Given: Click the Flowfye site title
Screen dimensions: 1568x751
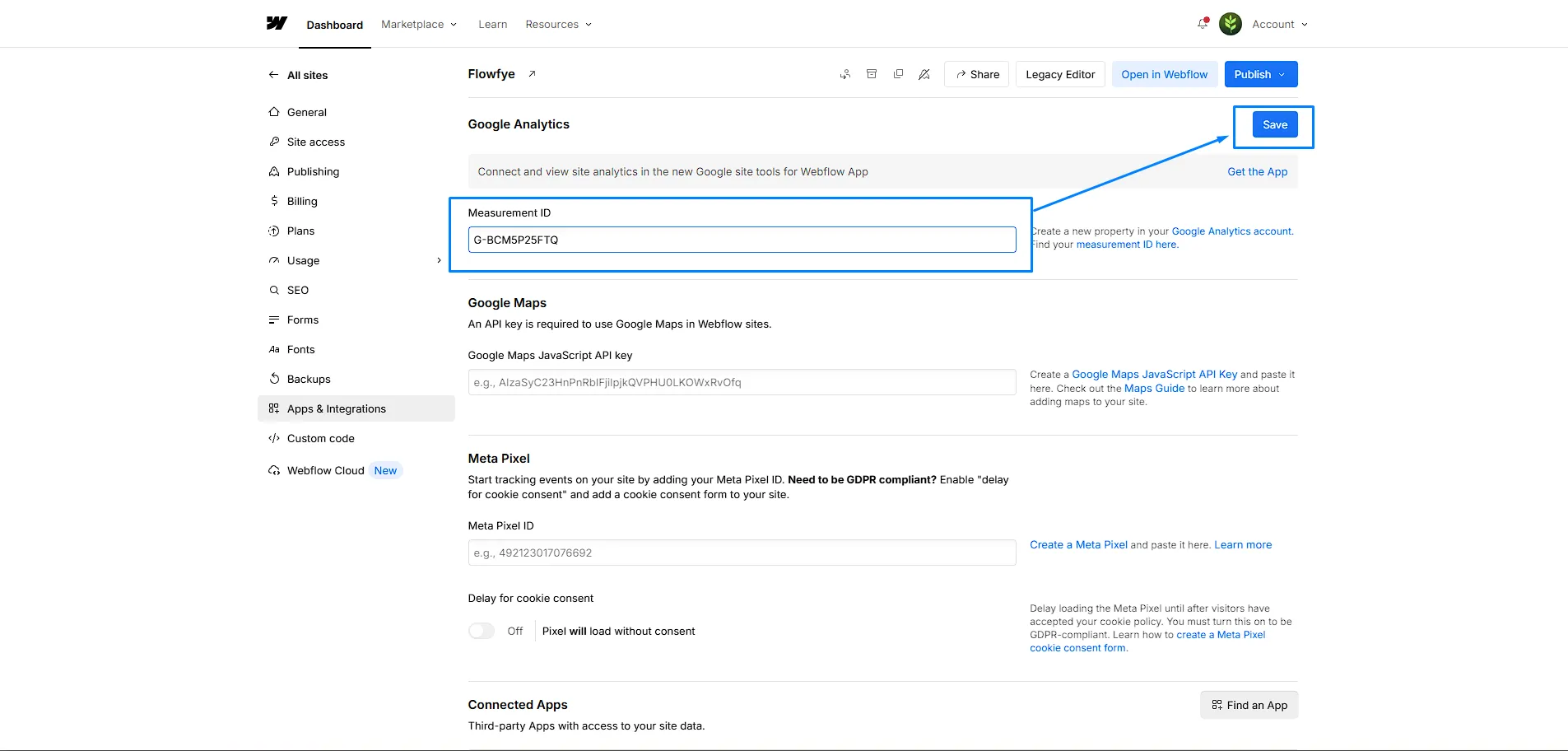Looking at the screenshot, I should pyautogui.click(x=491, y=74).
